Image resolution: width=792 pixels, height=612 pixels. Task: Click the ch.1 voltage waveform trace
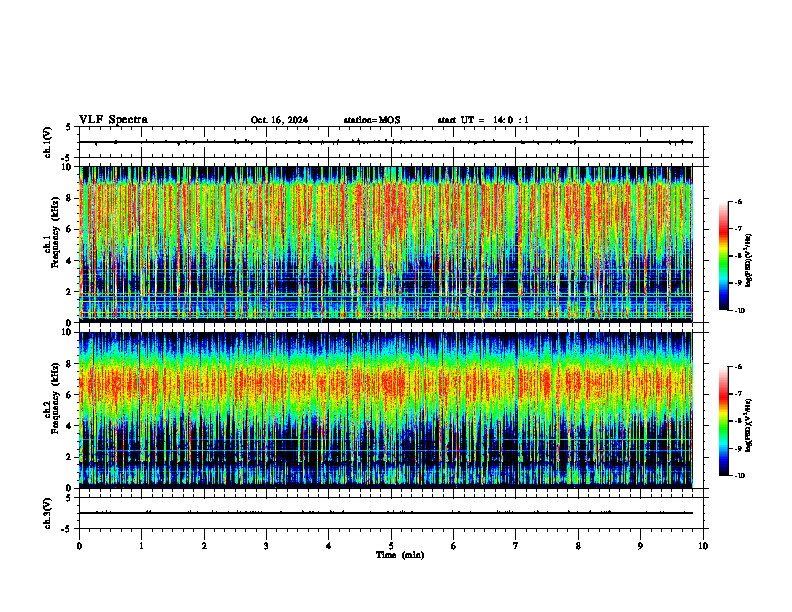(x=386, y=142)
